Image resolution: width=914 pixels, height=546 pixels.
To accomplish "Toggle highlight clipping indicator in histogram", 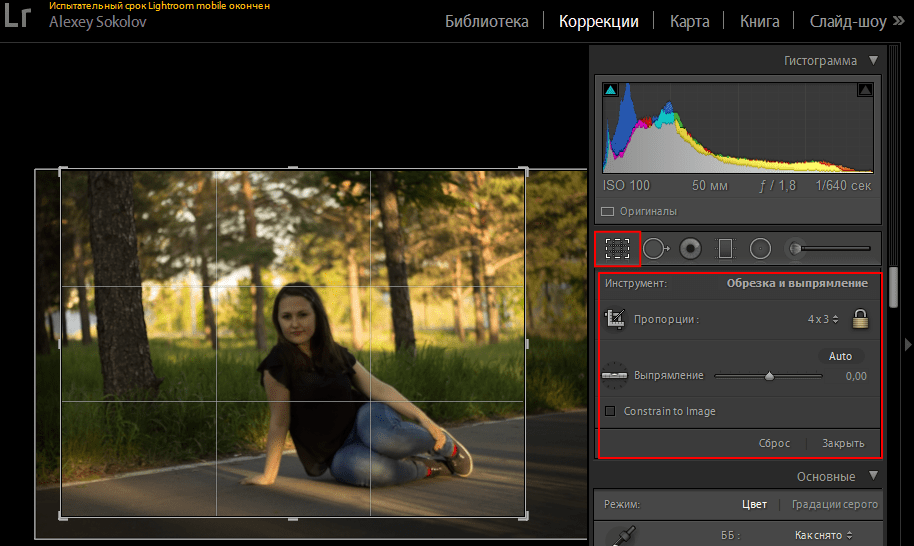I will (865, 90).
